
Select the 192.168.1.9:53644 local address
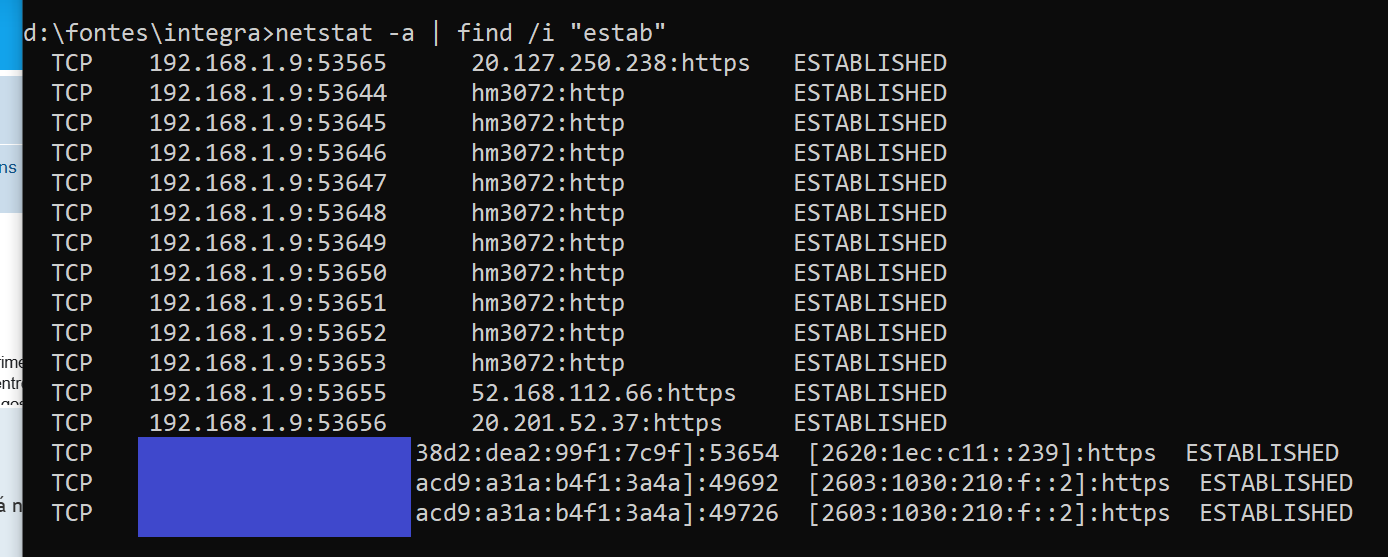[267, 93]
